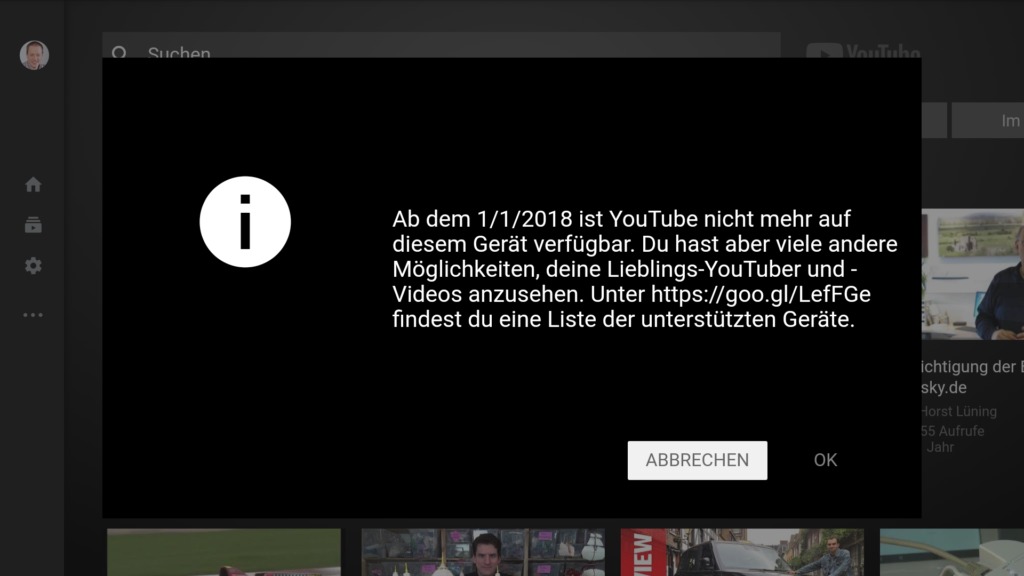Open settings with the gear icon

pyautogui.click(x=33, y=266)
